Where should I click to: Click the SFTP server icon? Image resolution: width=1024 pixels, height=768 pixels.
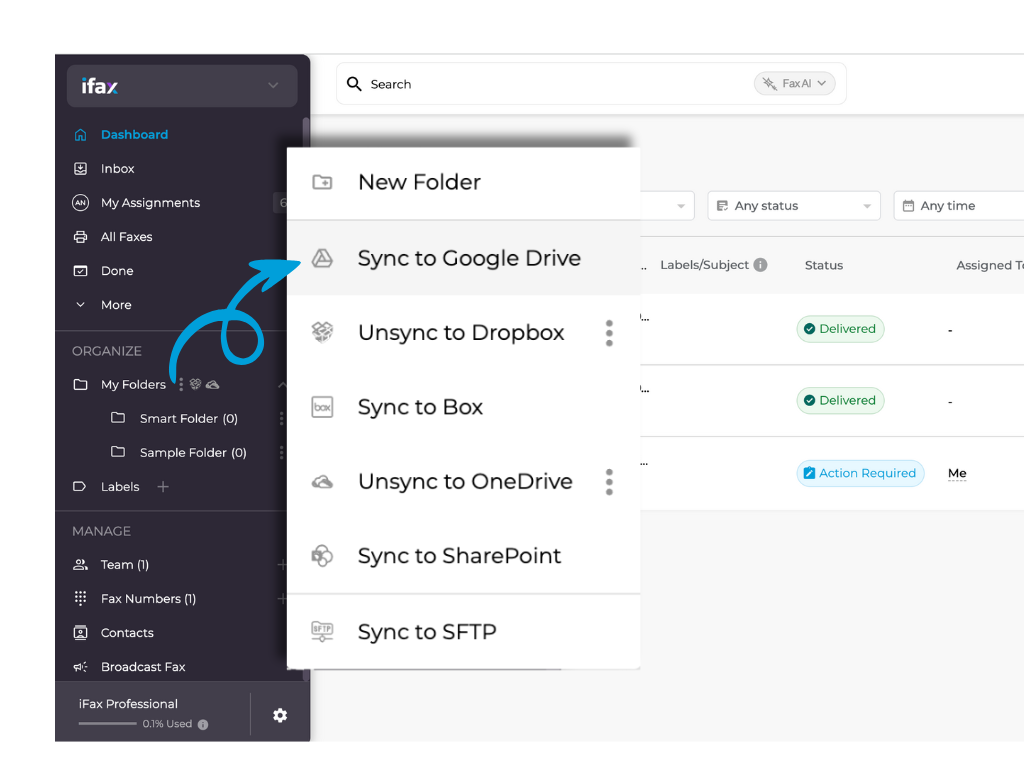[x=322, y=632]
